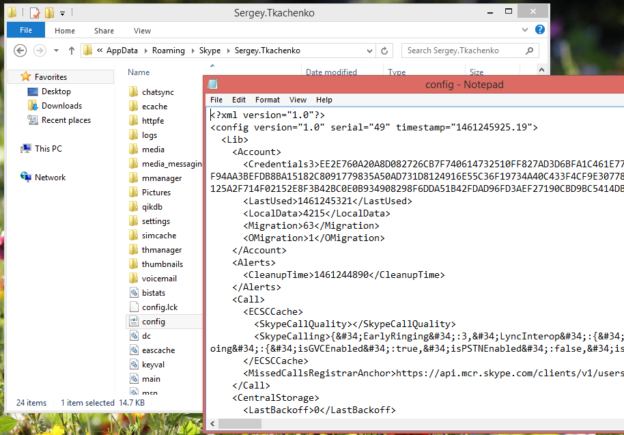Click Roaming in breadcrumb path

click(x=168, y=51)
